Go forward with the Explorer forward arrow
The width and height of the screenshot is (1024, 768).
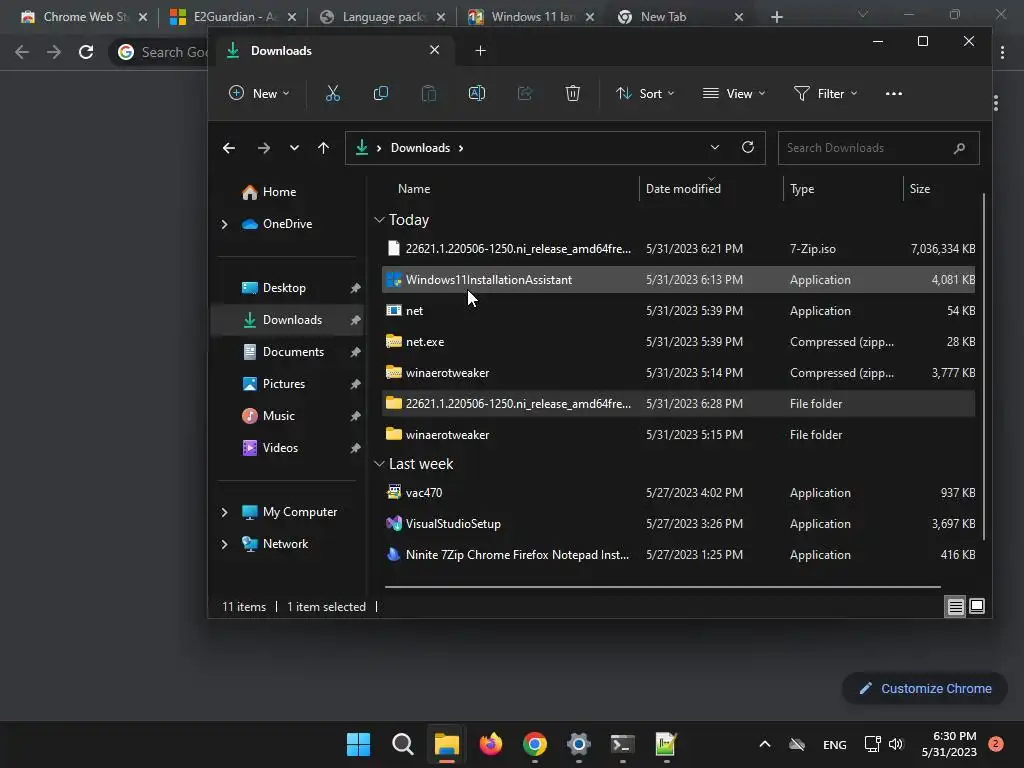(264, 148)
